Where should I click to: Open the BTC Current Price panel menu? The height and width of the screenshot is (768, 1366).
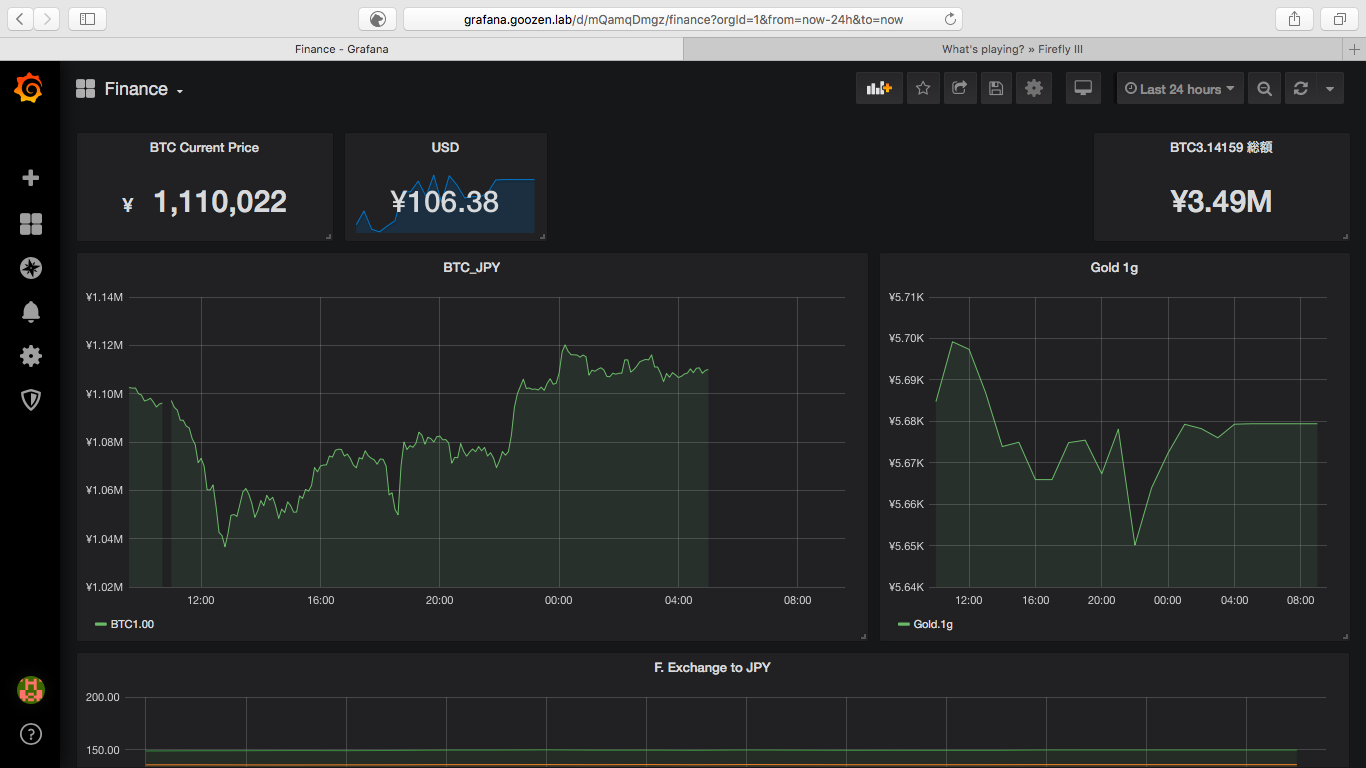pos(204,147)
